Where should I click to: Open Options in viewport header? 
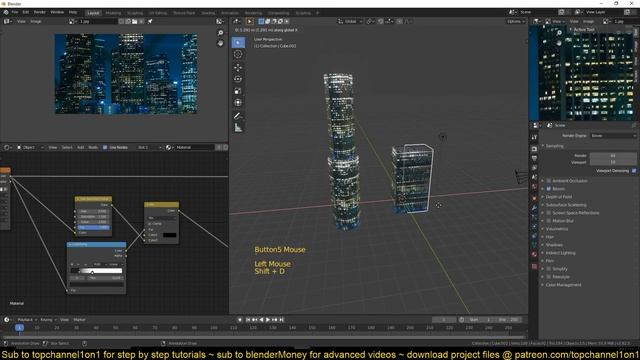(515, 21)
